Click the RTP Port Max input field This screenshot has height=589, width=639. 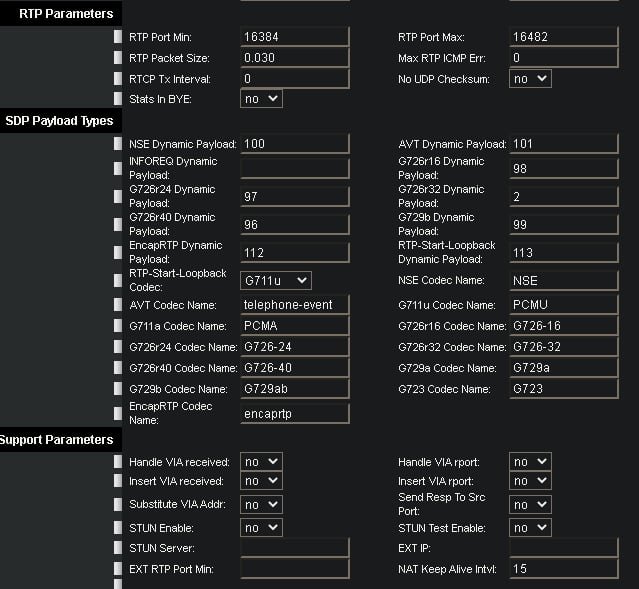[x=564, y=37]
